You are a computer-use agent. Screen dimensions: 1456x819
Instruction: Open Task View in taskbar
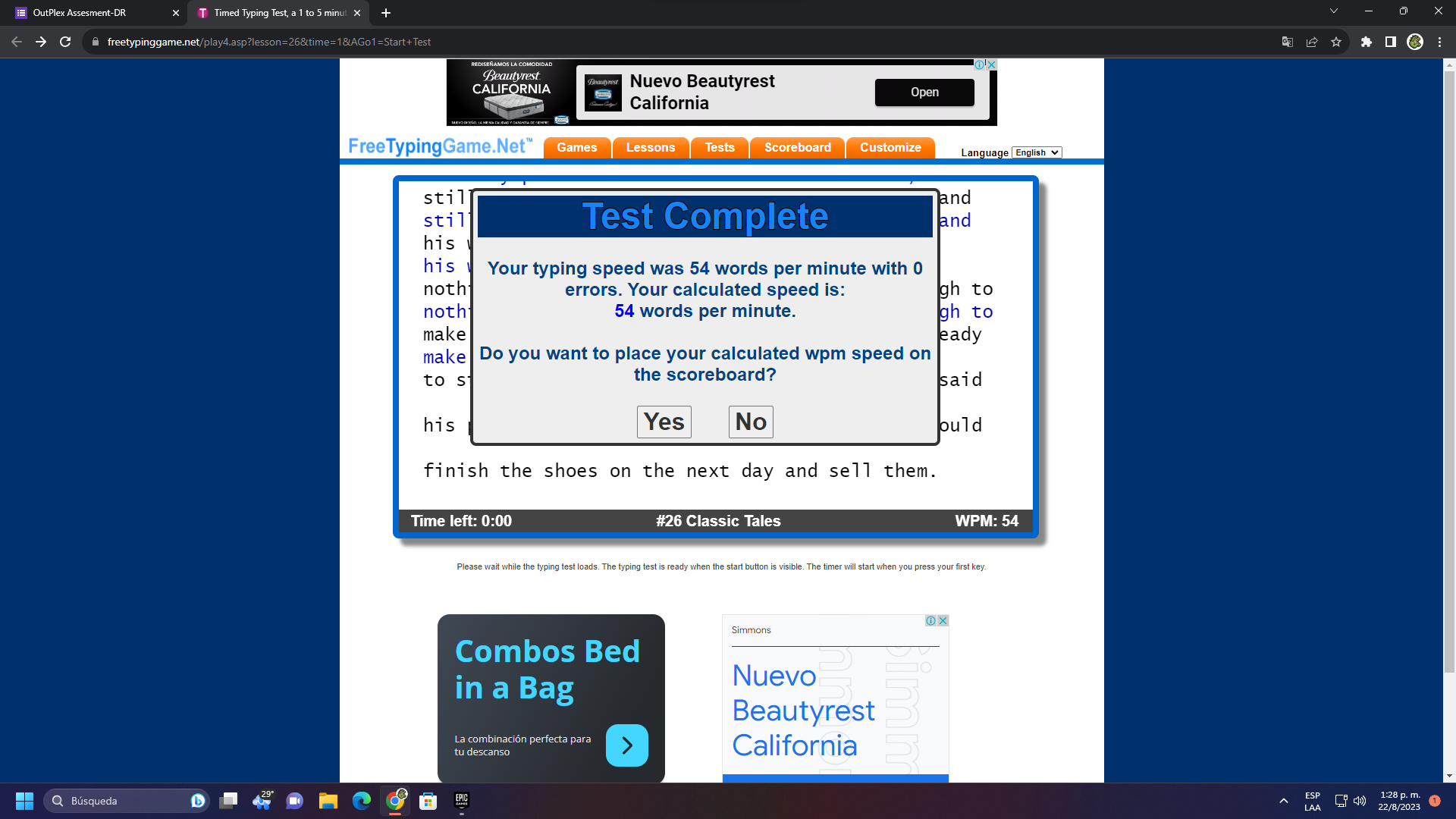click(228, 801)
